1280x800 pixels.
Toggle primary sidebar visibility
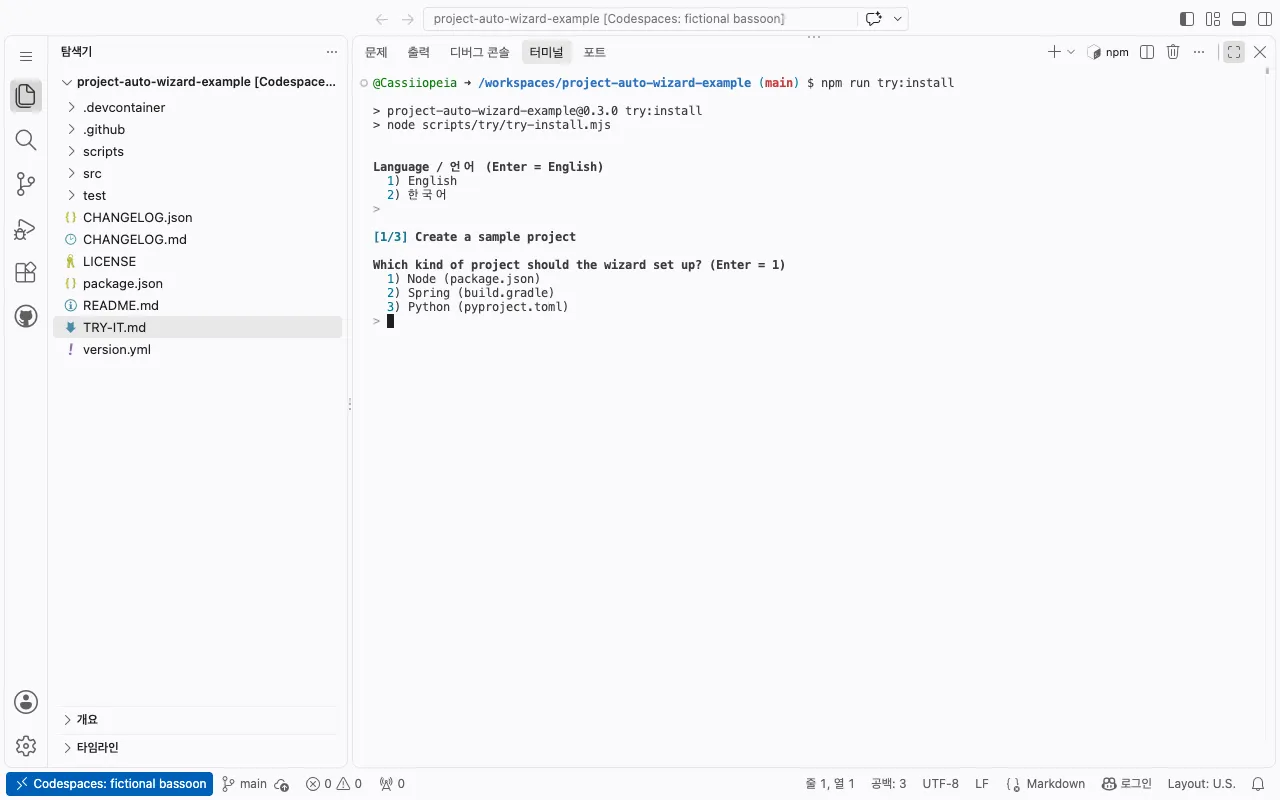coord(1187,19)
